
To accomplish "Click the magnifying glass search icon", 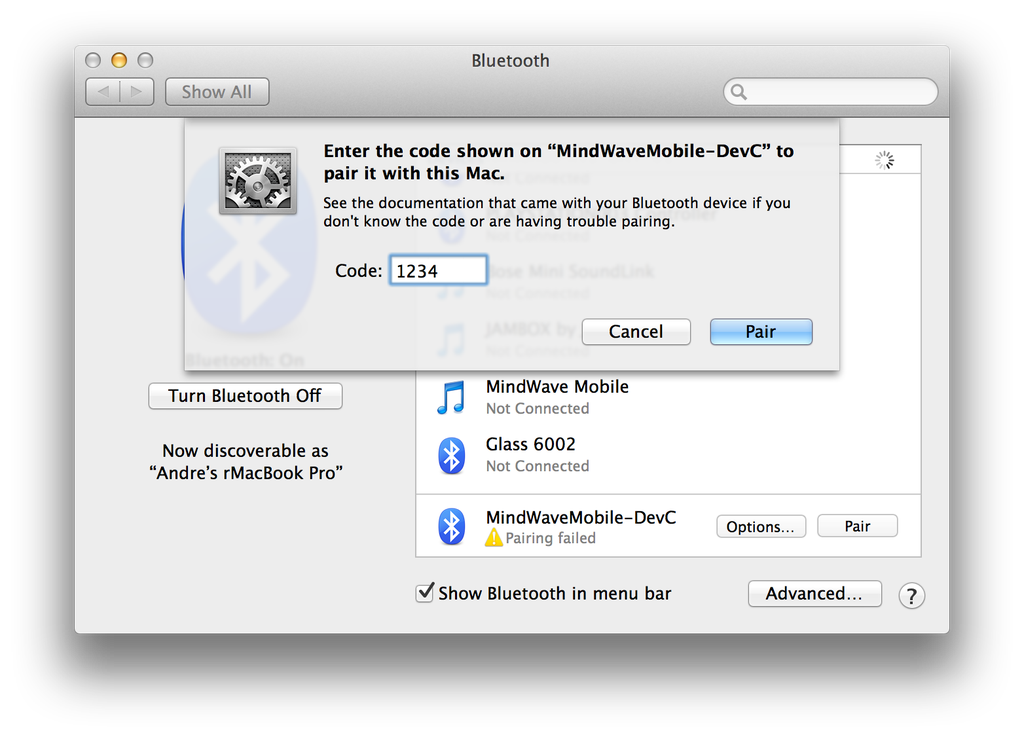I will click(x=739, y=92).
